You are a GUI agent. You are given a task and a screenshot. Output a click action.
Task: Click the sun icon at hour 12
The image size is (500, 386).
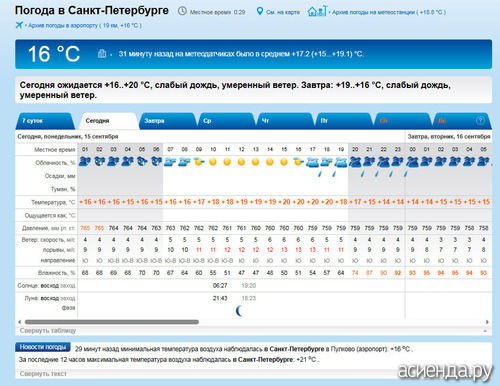click(241, 162)
